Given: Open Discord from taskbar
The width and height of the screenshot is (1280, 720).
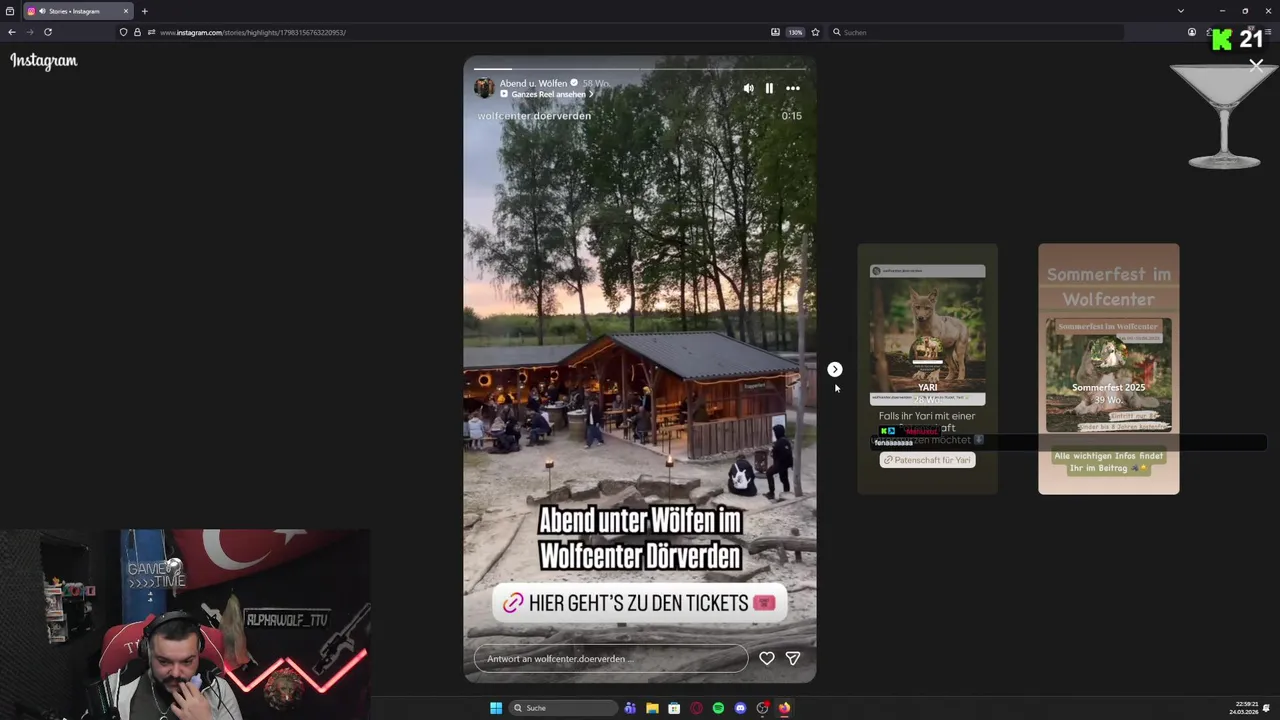Looking at the screenshot, I should tap(740, 708).
